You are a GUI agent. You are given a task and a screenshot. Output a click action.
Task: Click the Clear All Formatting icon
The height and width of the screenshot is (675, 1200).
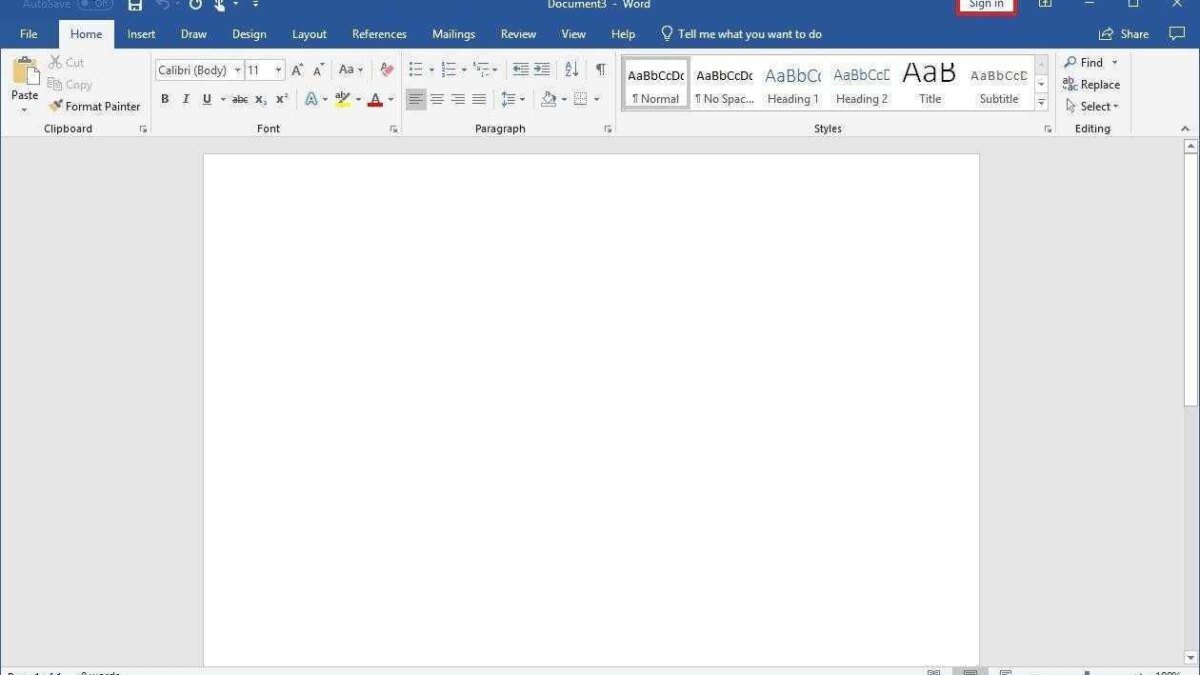point(387,70)
